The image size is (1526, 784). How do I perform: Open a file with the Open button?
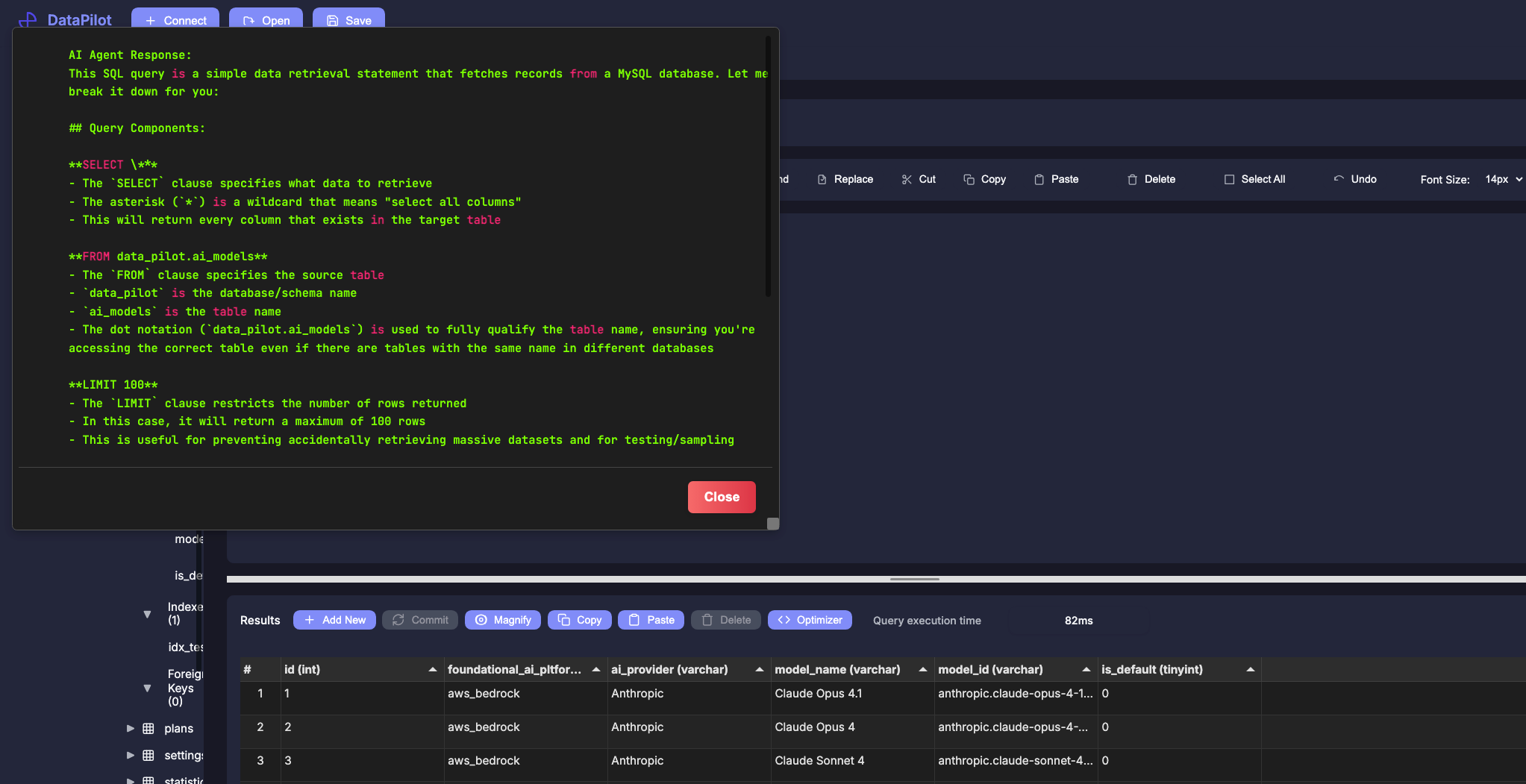pyautogui.click(x=266, y=19)
